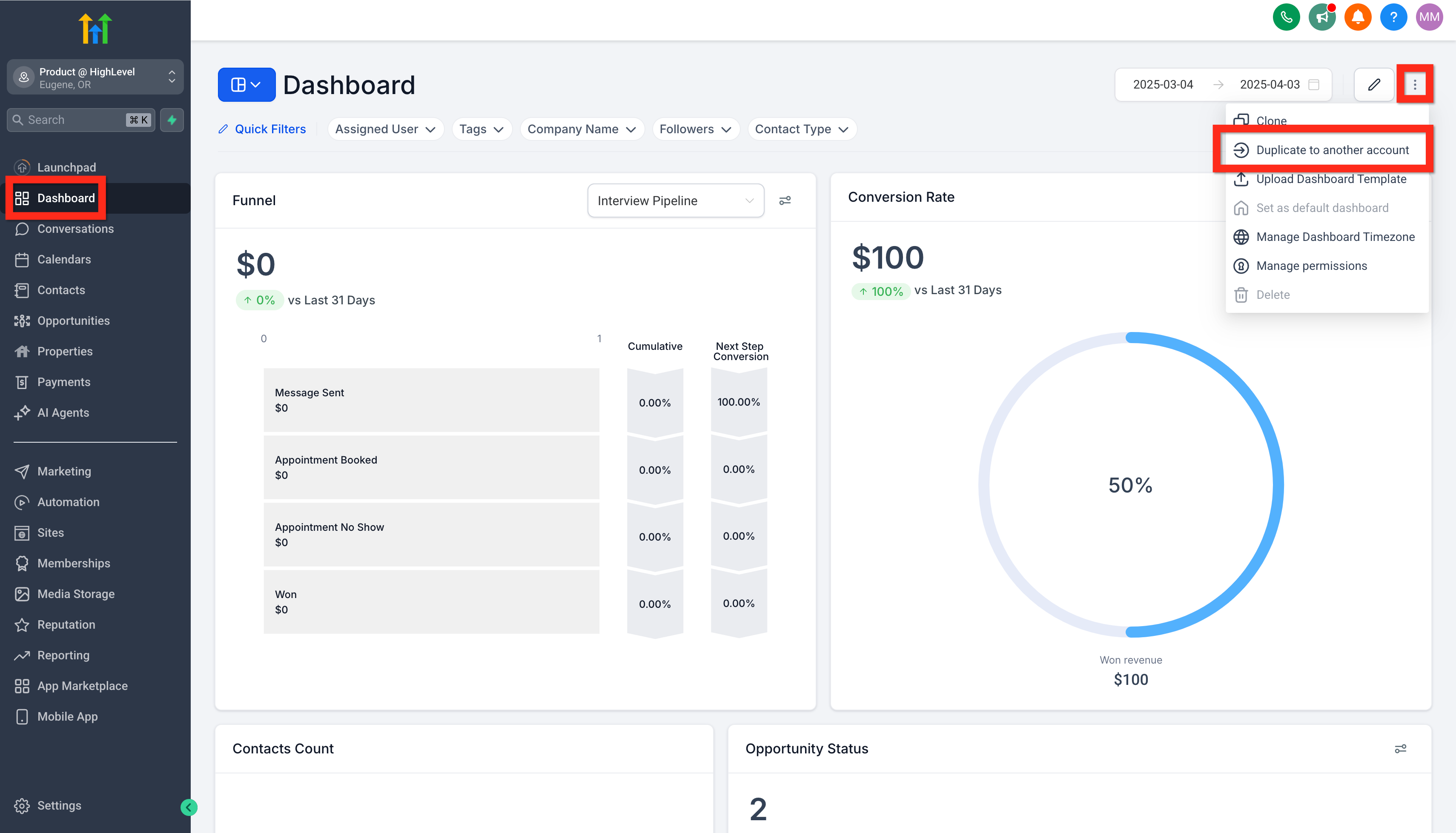
Task: Click the pencil edit dashboard icon
Action: tap(1373, 85)
